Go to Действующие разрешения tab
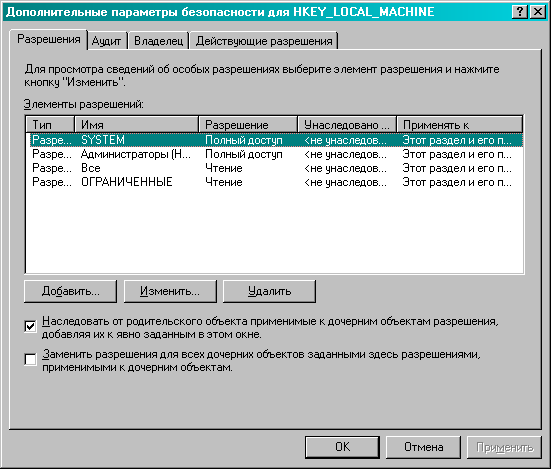This screenshot has height=469, width=551. 264,41
